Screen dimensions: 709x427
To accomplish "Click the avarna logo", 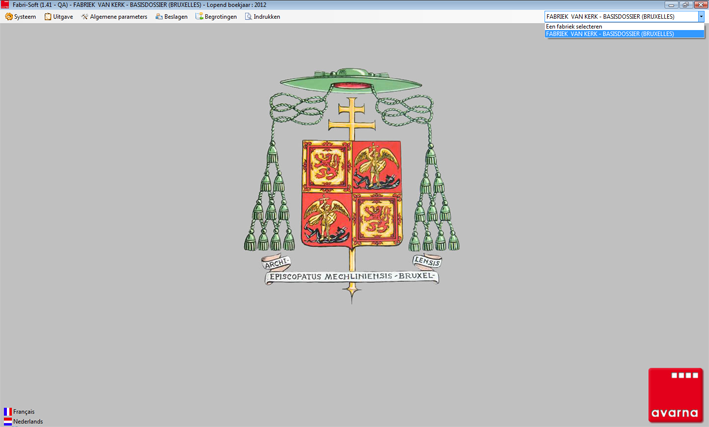I will tap(676, 395).
